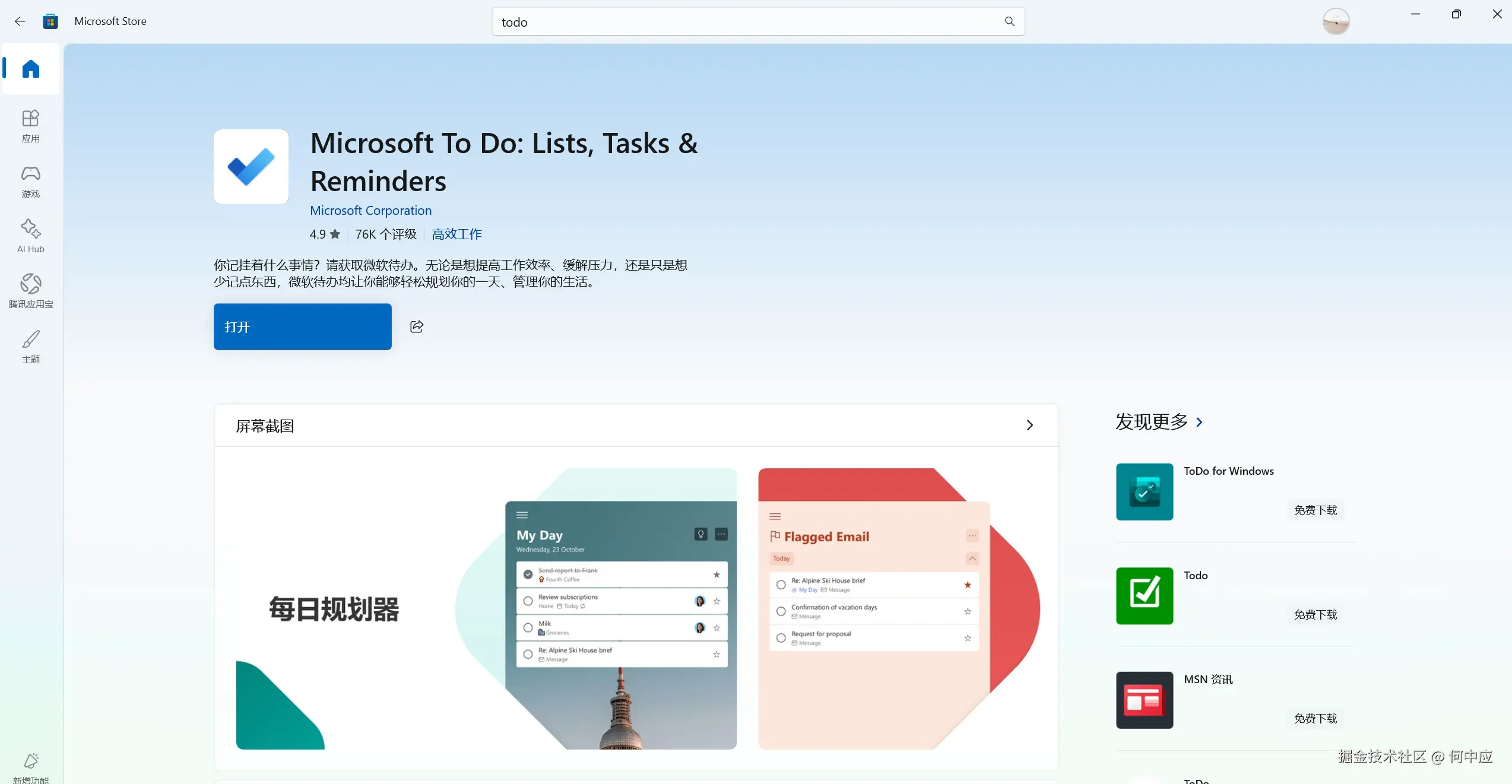The image size is (1512, 784).
Task: Click 免费下载 for MSN 资讯
Action: pos(1315,718)
